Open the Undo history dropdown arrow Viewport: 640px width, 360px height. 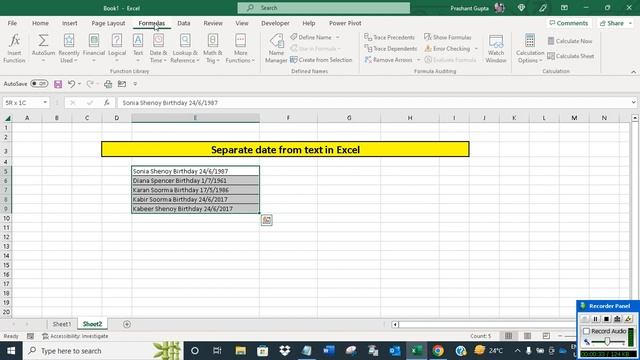point(79,84)
